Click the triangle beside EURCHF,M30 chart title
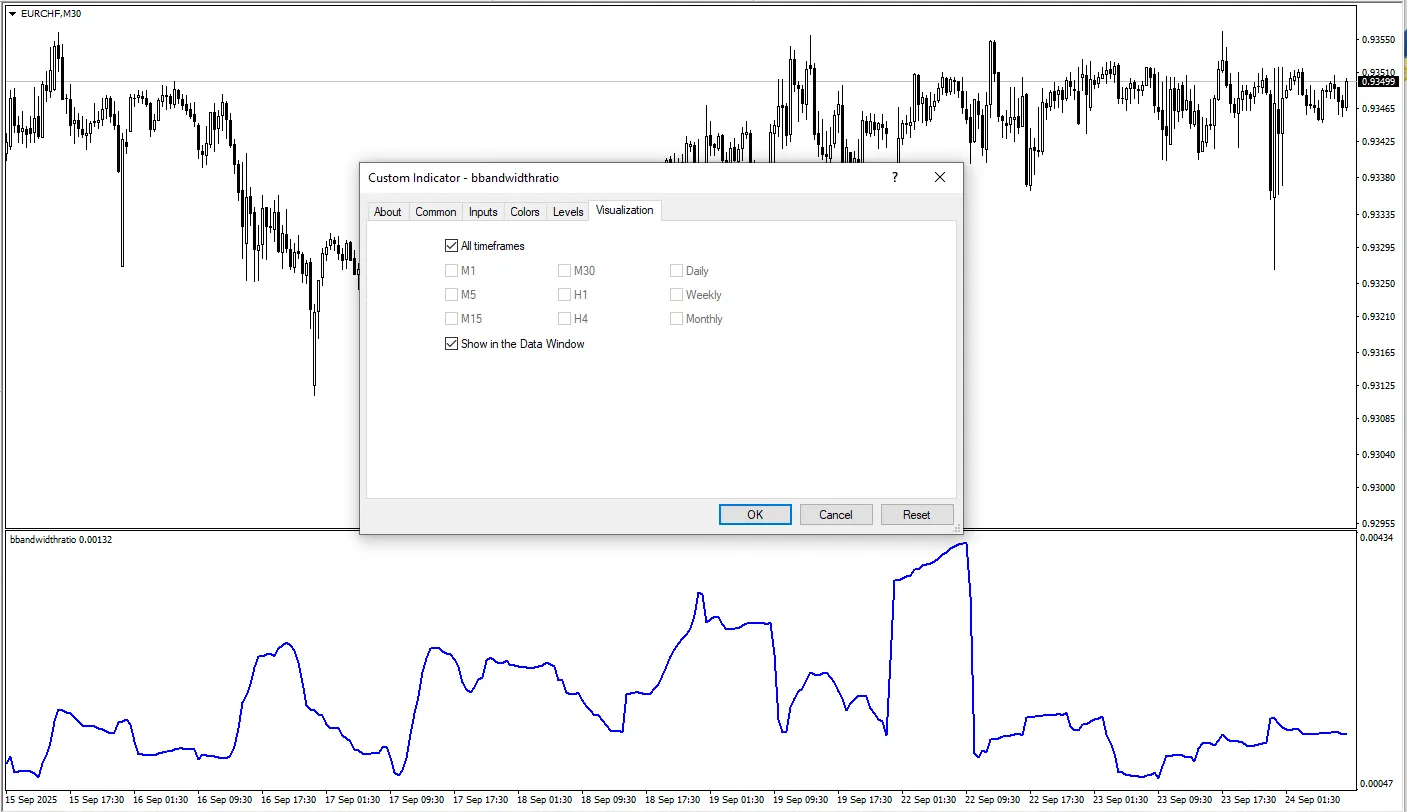This screenshot has width=1407, height=812. pyautogui.click(x=12, y=13)
